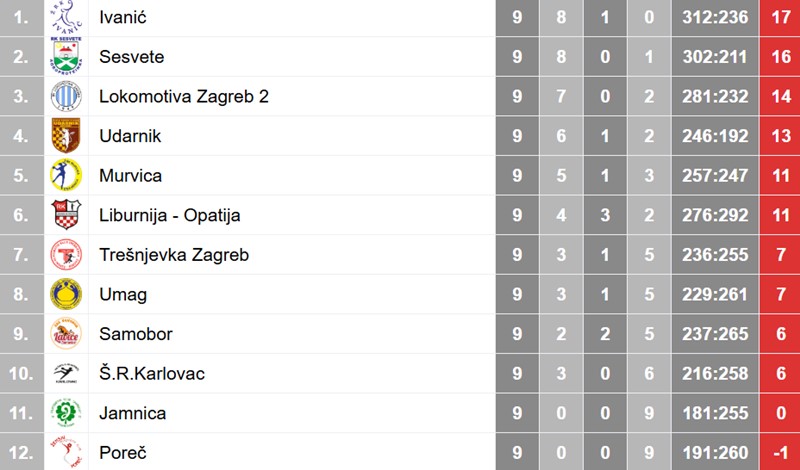Open the Ivanić team name link
Viewport: 800px width, 470px height.
point(122,17)
